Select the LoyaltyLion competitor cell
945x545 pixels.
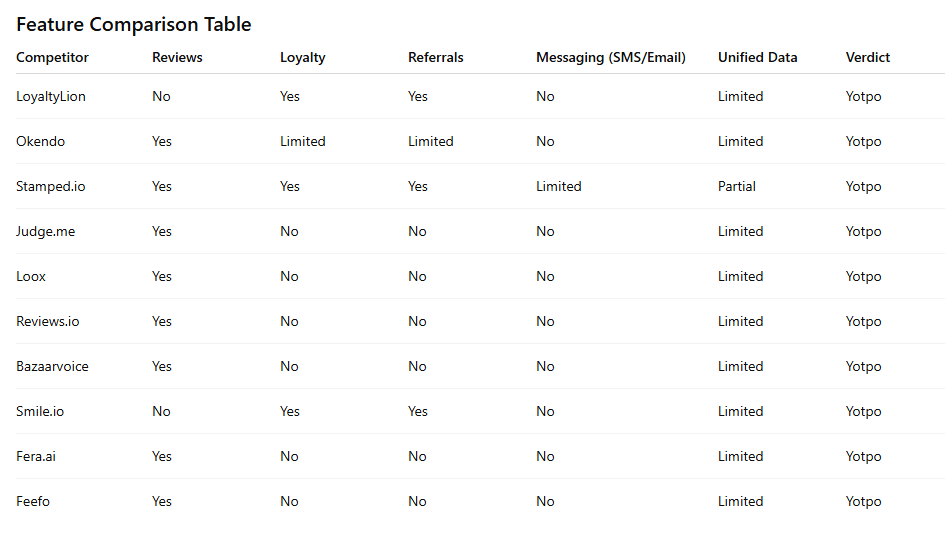(51, 96)
